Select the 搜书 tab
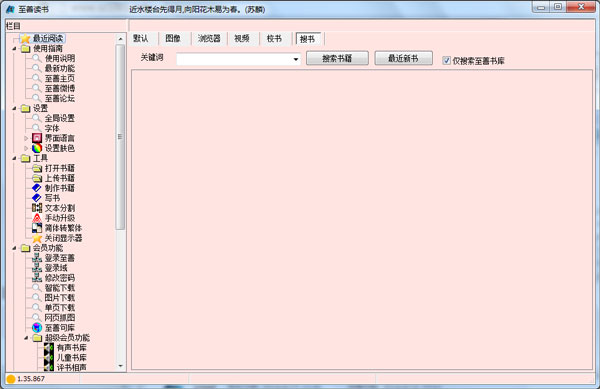 (x=307, y=39)
